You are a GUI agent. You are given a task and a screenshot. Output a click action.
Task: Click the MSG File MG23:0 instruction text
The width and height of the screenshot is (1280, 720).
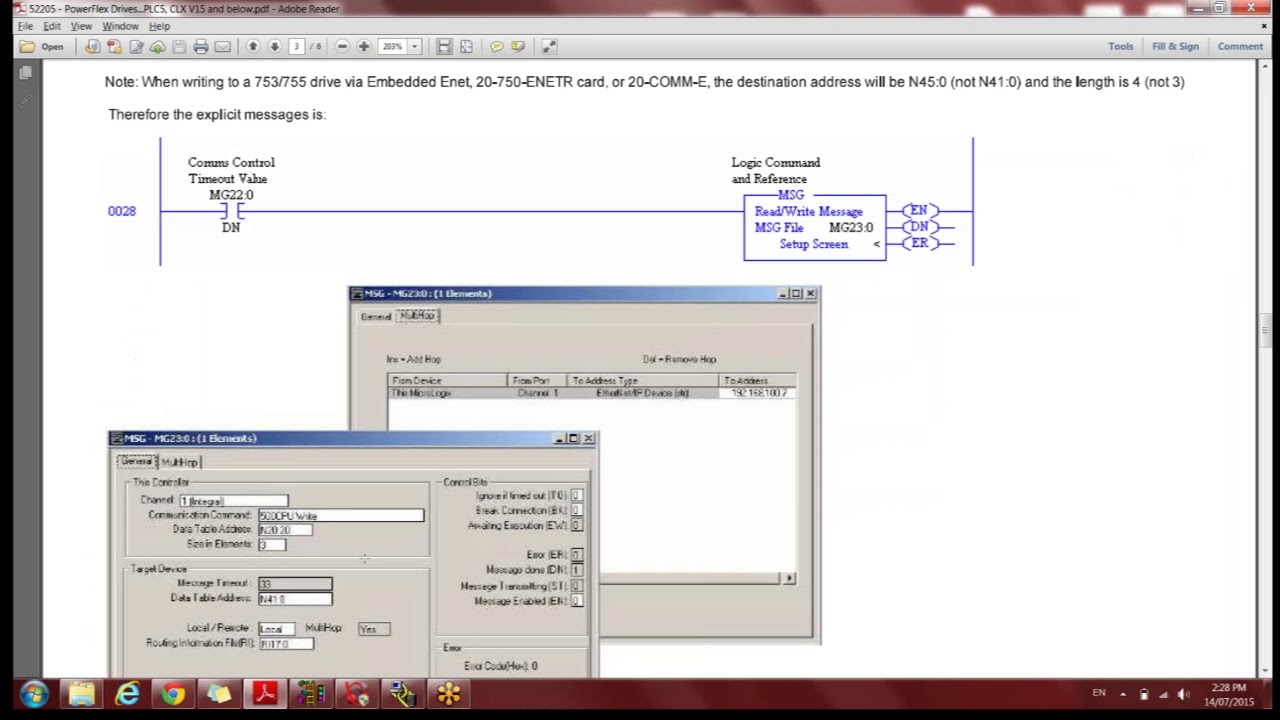(x=813, y=228)
